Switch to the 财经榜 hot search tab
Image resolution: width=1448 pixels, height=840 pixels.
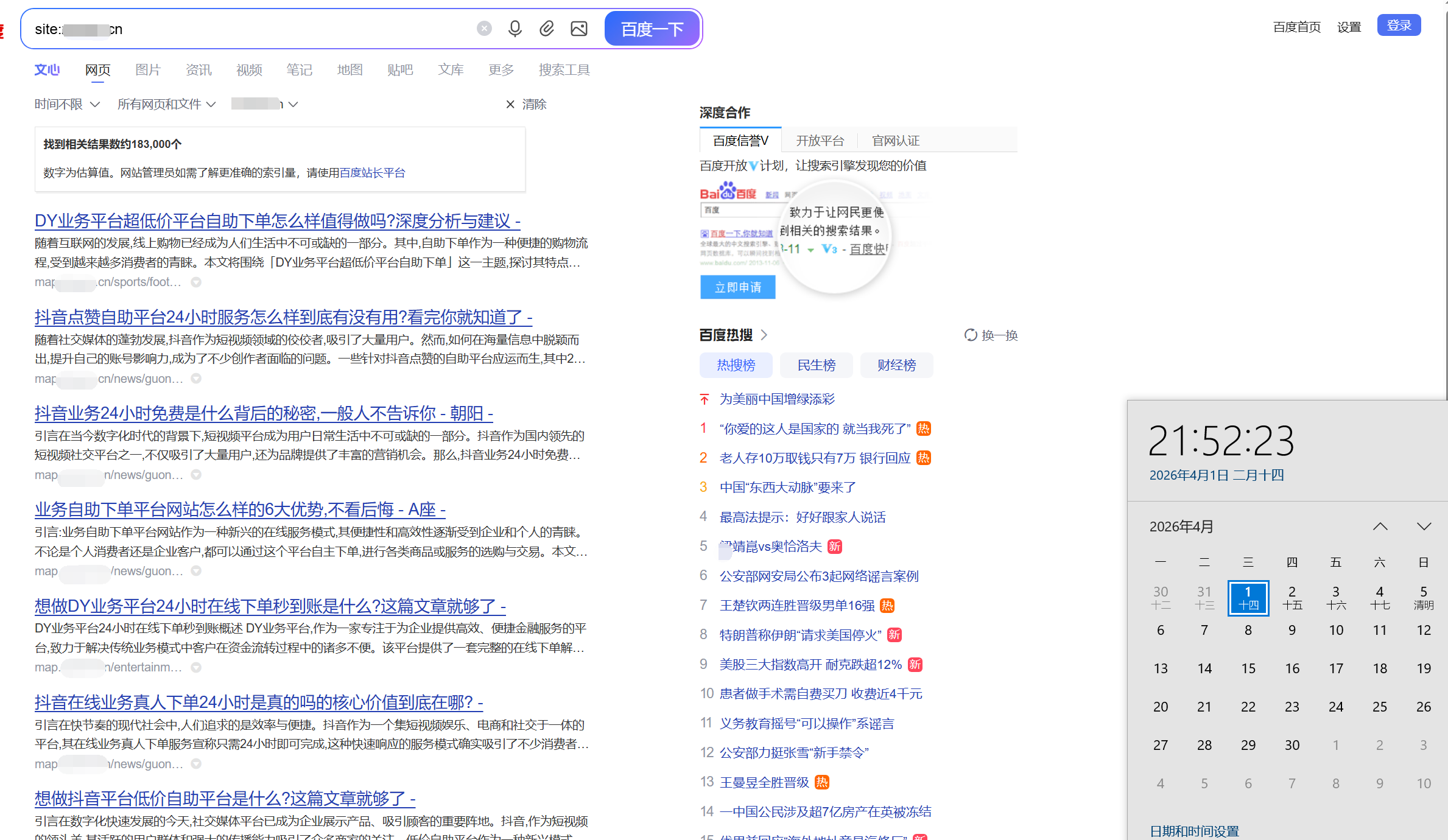coord(896,365)
